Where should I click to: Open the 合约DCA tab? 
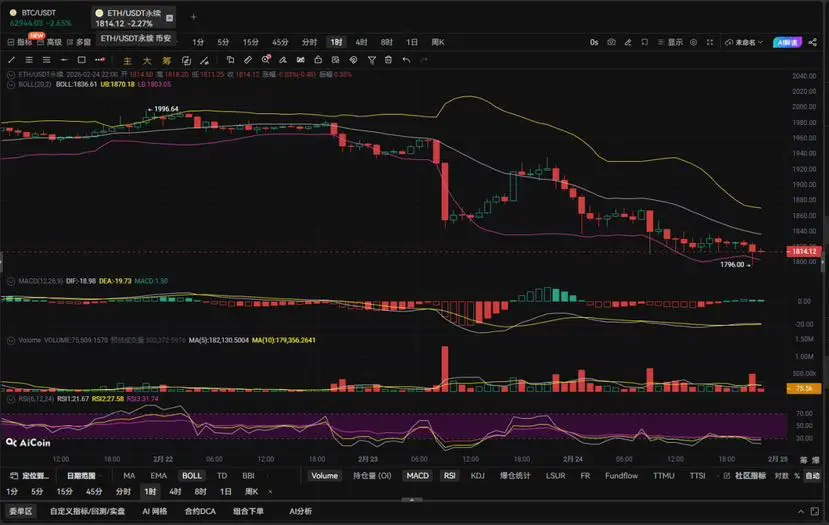pyautogui.click(x=200, y=511)
